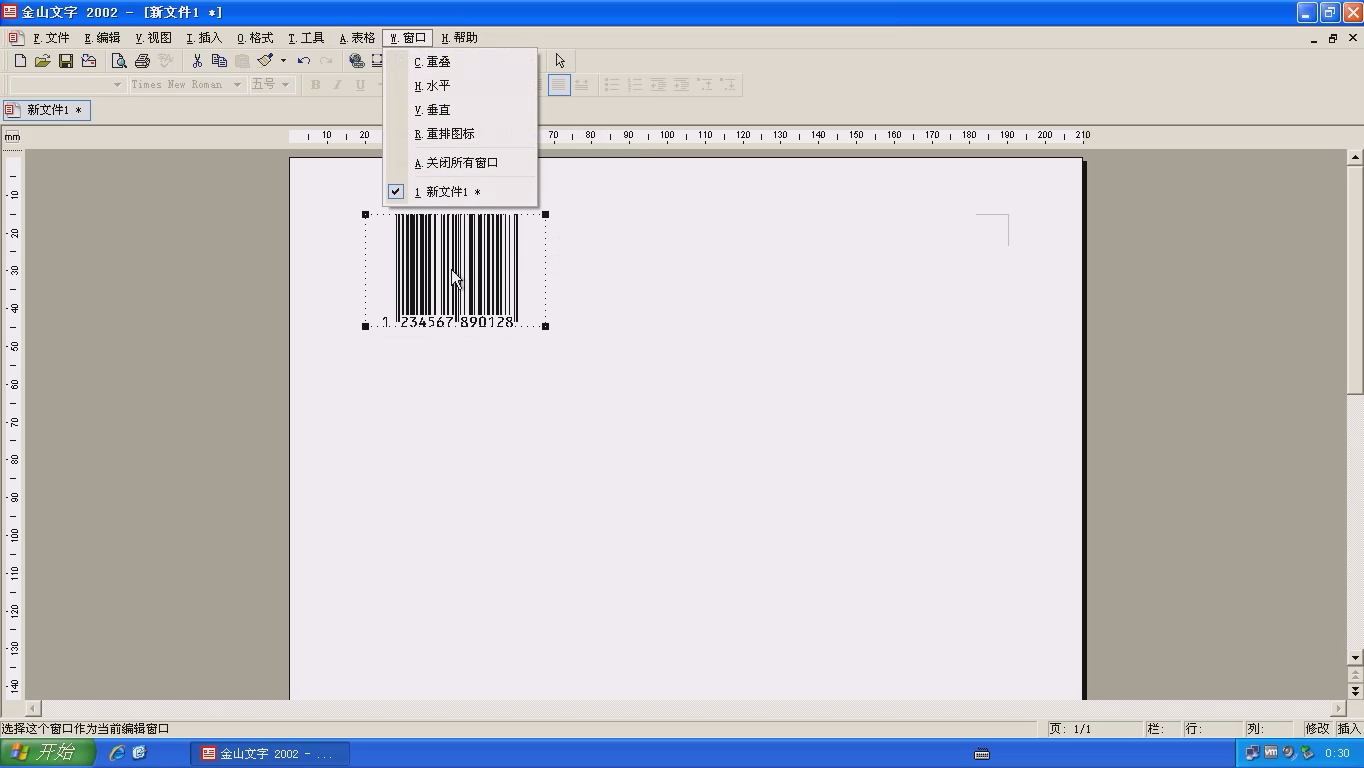Go to the next page with the double-arrow button
The width and height of the screenshot is (1364, 768).
tap(1355, 691)
